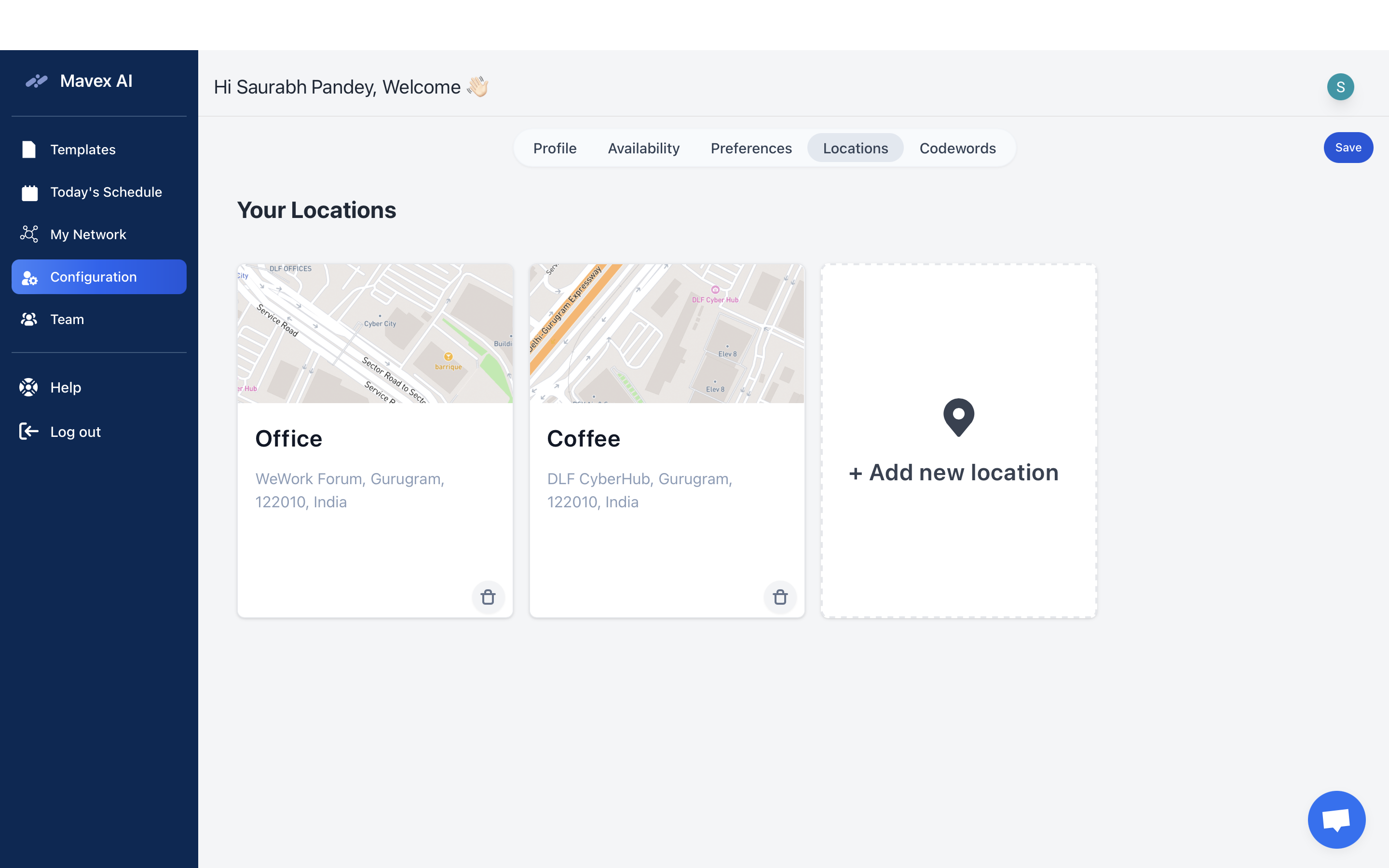Delete the Office location with trash icon
Image resolution: width=1389 pixels, height=868 pixels.
click(x=488, y=597)
